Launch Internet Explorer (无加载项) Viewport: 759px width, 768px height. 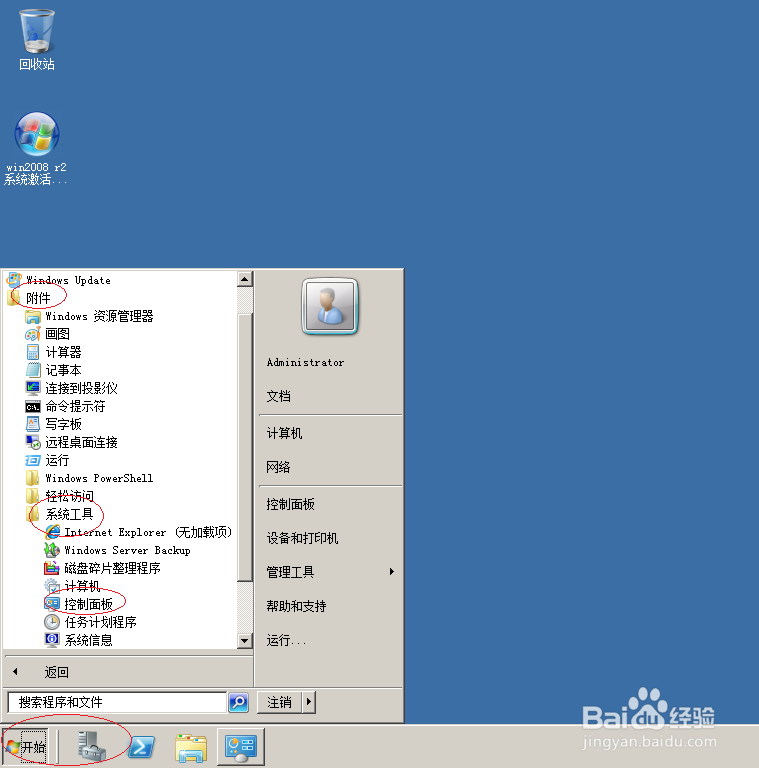pos(138,532)
